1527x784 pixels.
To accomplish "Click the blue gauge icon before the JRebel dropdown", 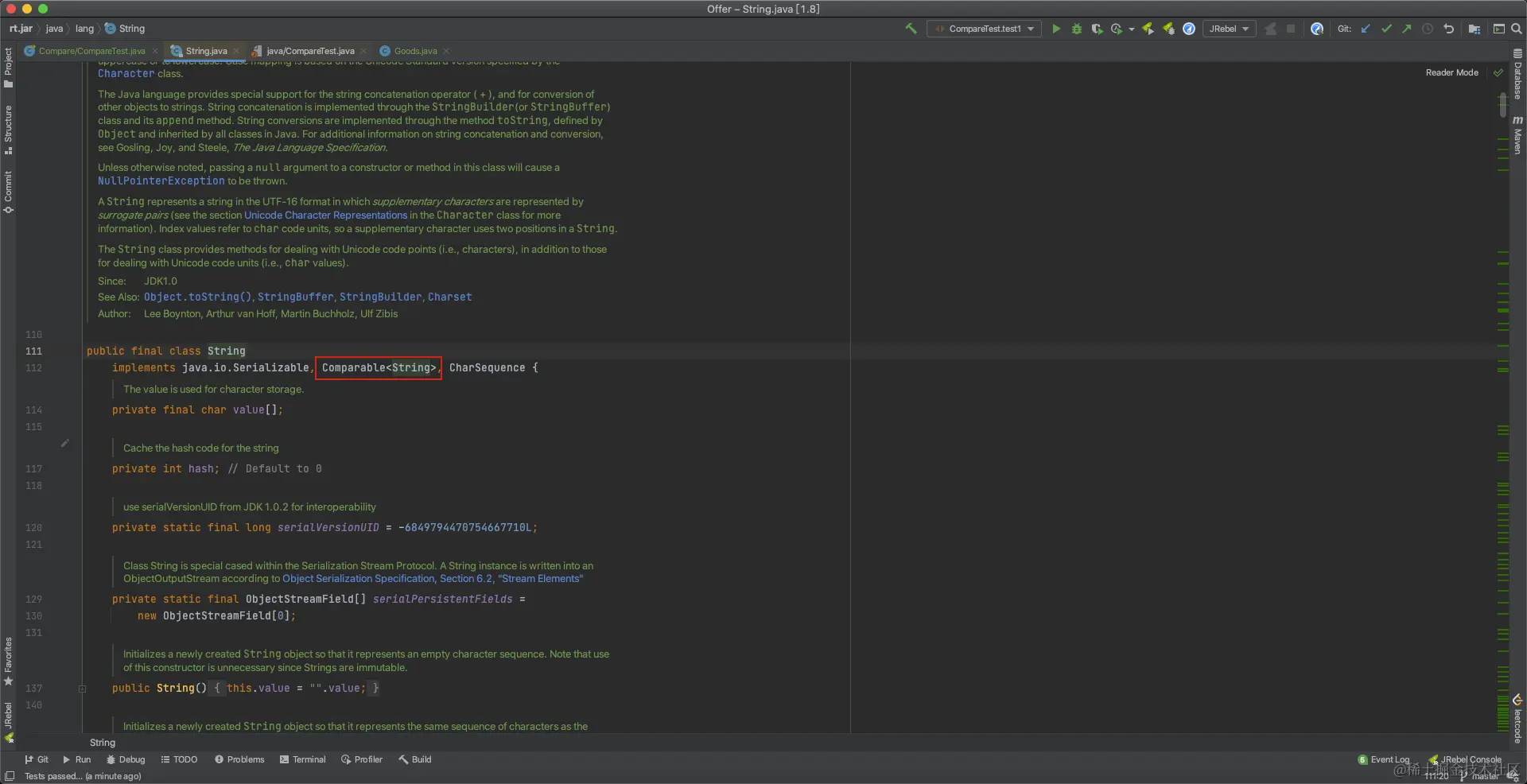I will [1189, 29].
